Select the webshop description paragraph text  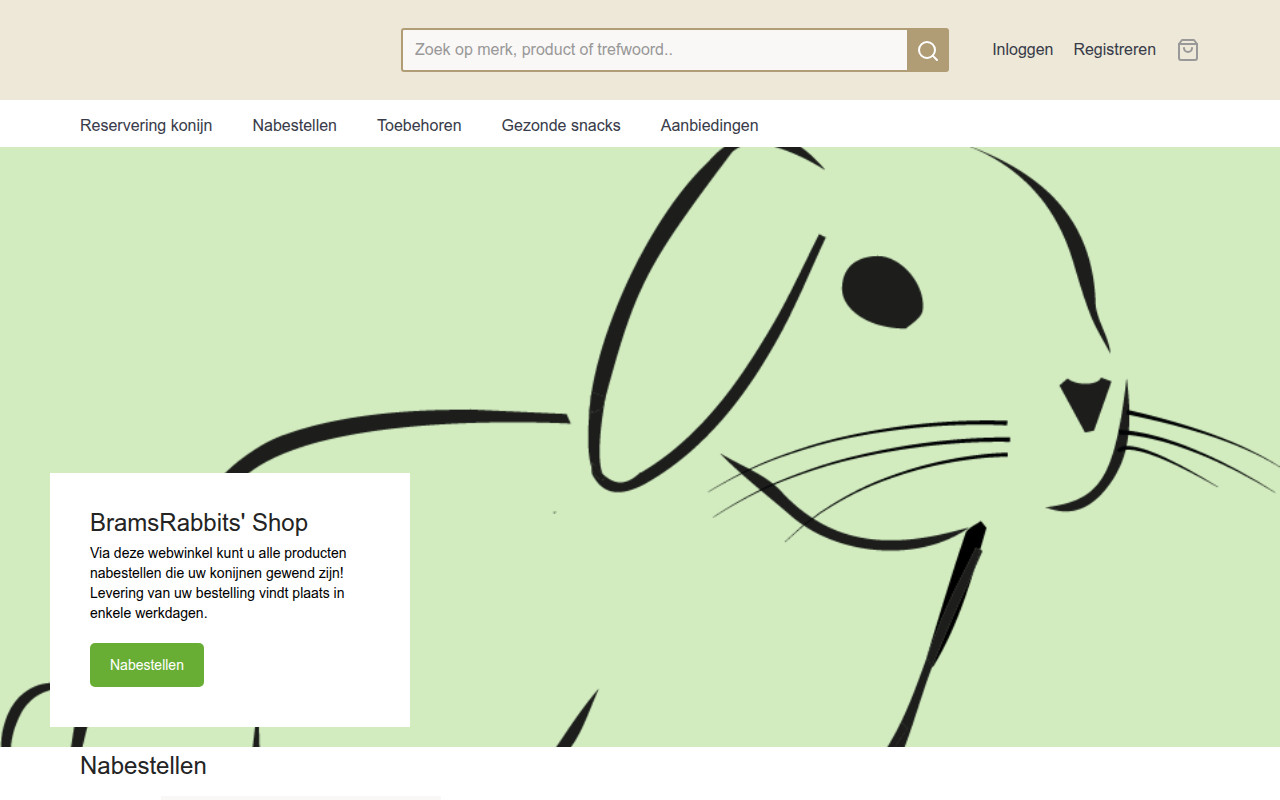click(218, 583)
